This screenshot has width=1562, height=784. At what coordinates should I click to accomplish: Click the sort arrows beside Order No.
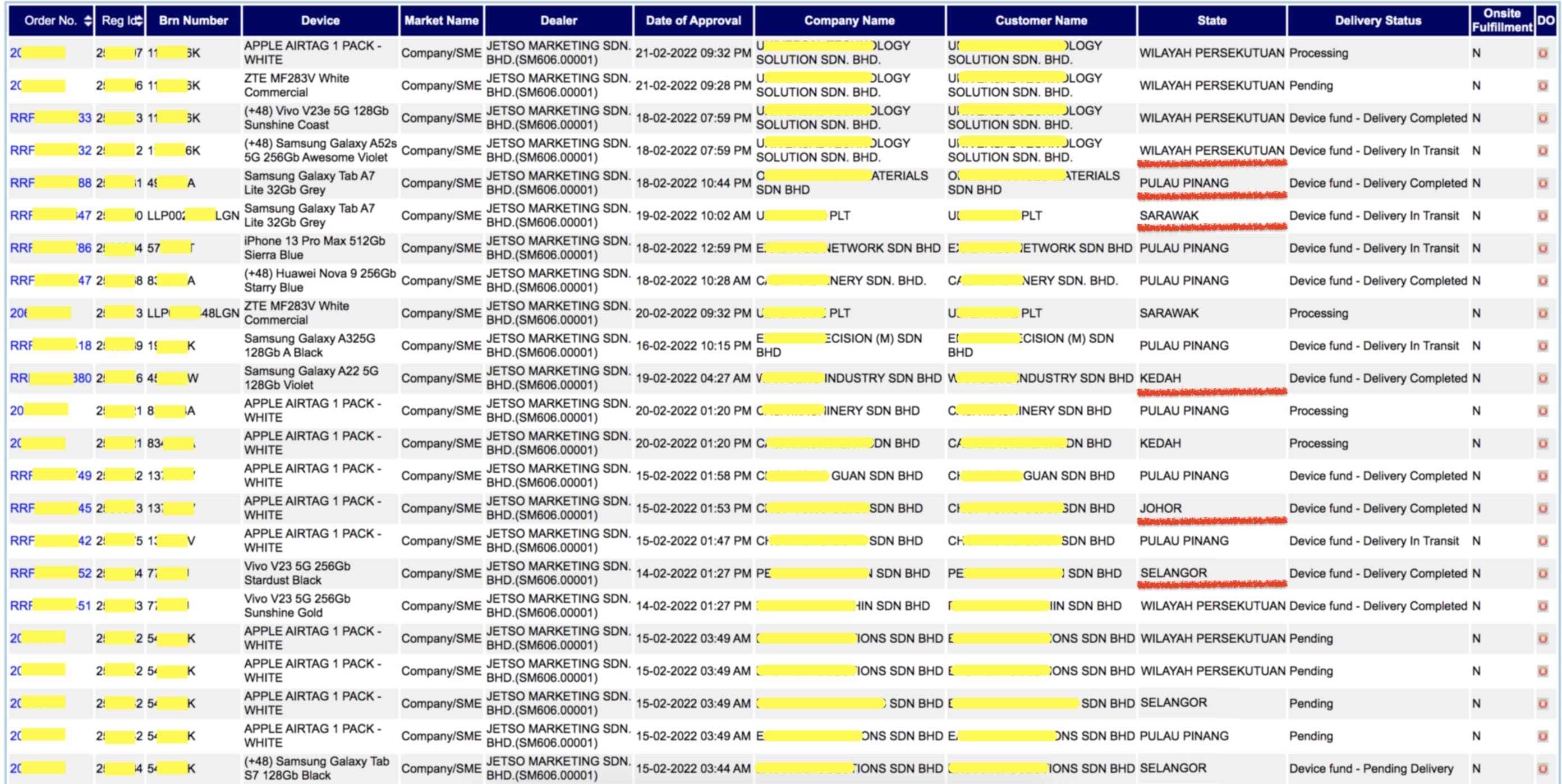(88, 21)
